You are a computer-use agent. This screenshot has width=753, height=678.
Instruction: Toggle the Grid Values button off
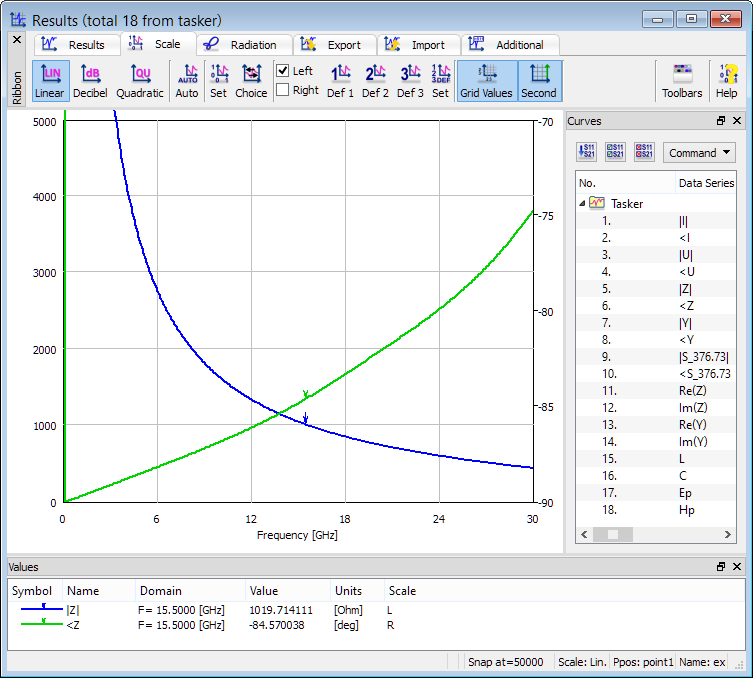click(486, 81)
